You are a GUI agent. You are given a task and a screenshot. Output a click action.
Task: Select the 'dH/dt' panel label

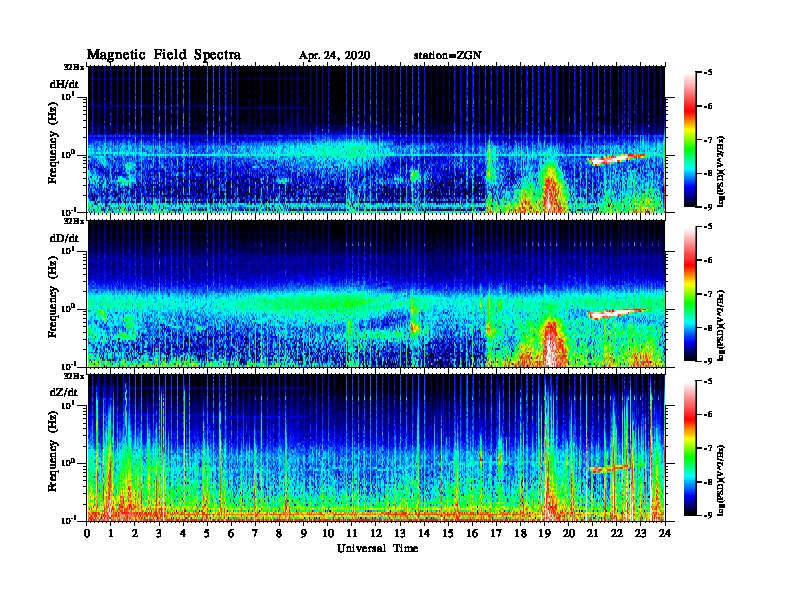(64, 84)
